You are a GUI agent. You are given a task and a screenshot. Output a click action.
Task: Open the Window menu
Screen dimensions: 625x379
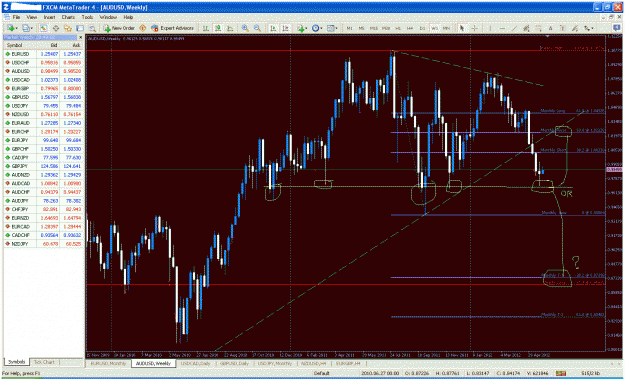point(108,18)
